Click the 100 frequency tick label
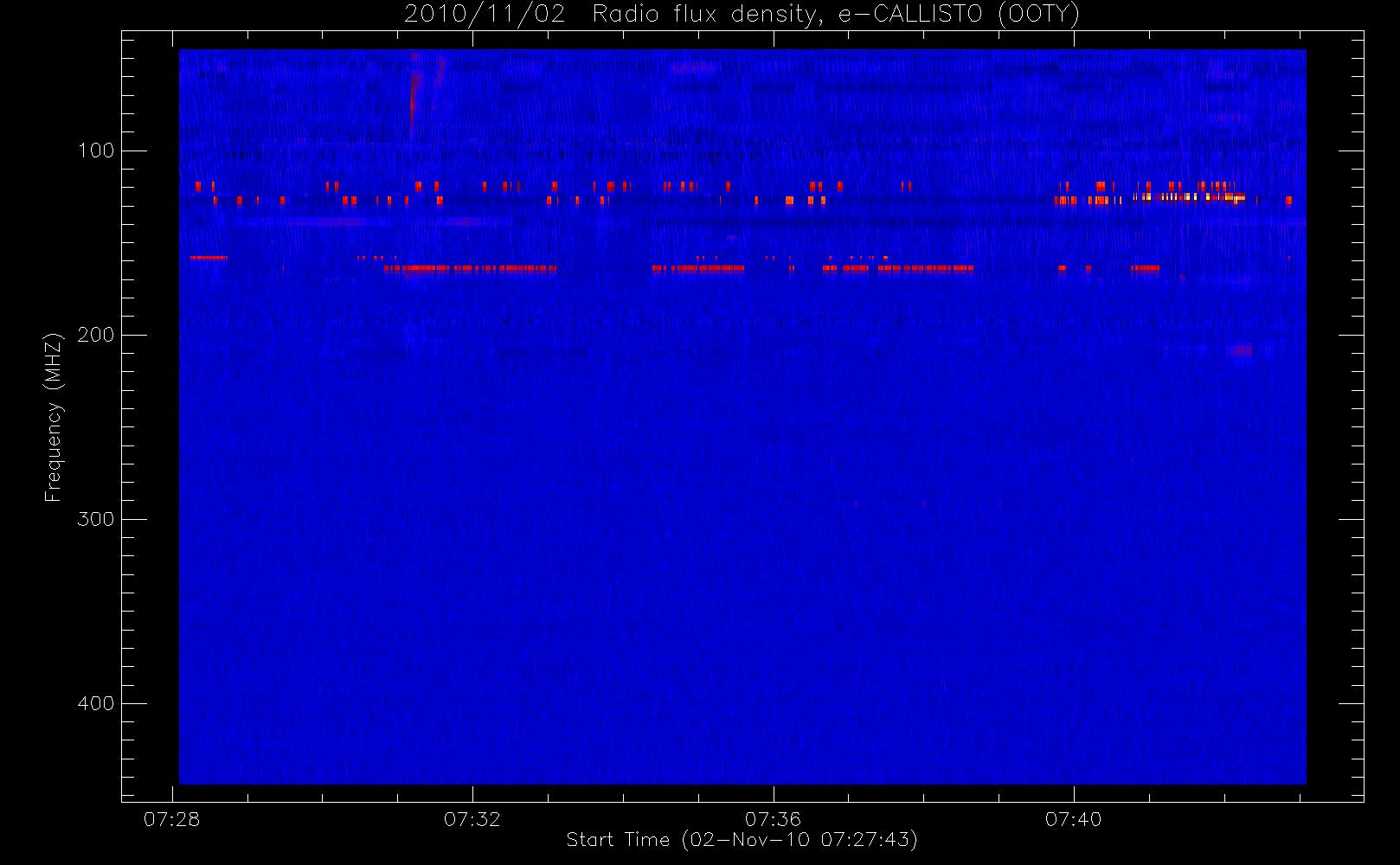Screen dimensions: 1400x865 [x=95, y=151]
